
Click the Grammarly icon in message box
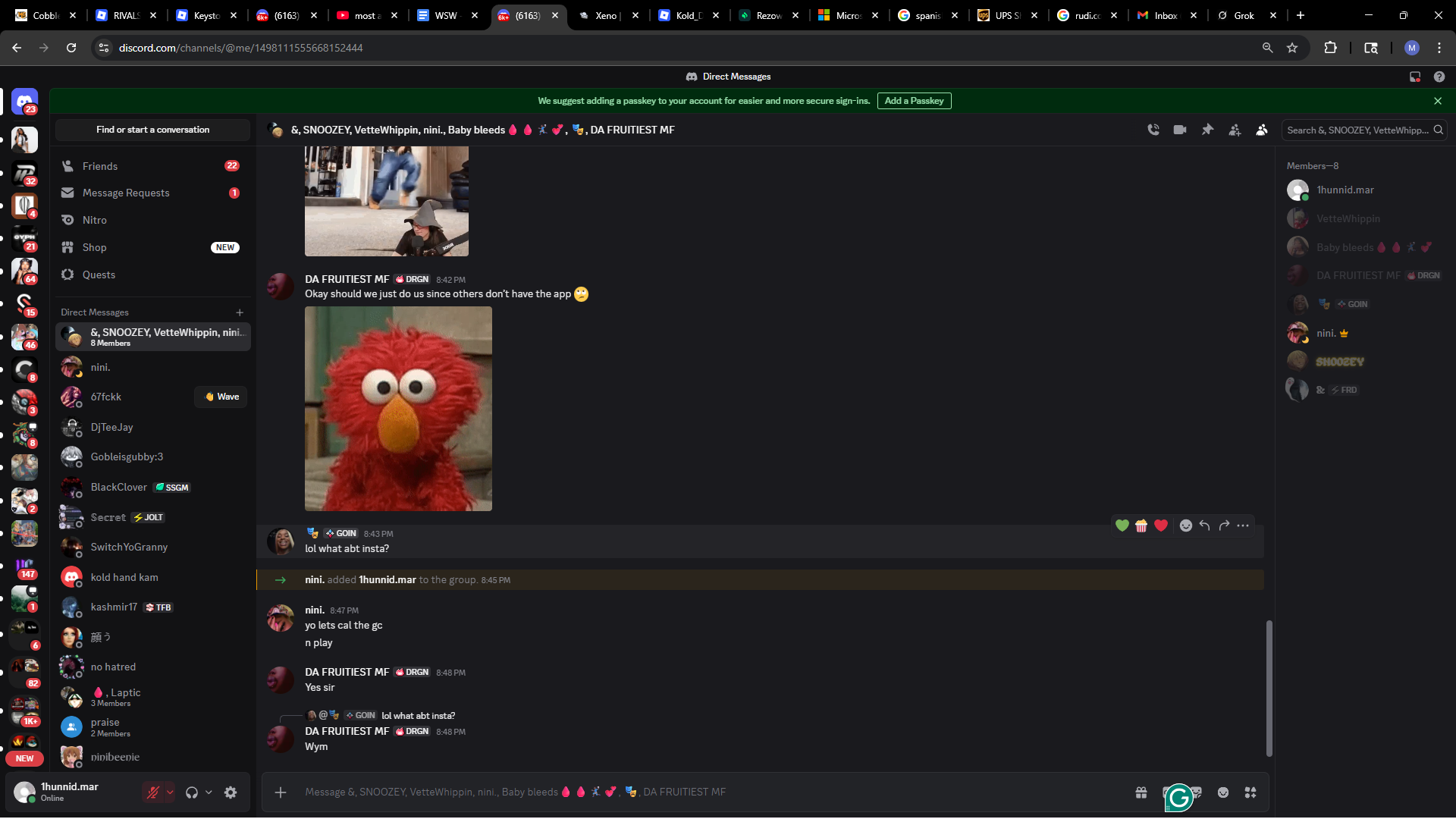pos(1178,797)
